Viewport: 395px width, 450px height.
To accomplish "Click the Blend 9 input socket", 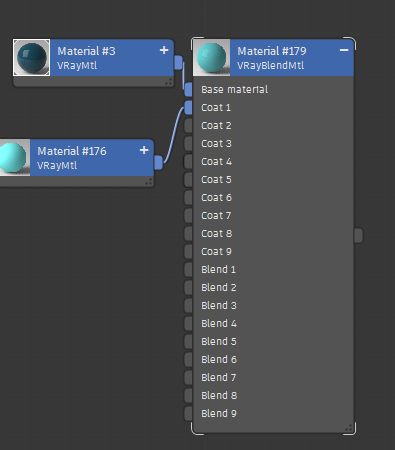I will pos(188,414).
